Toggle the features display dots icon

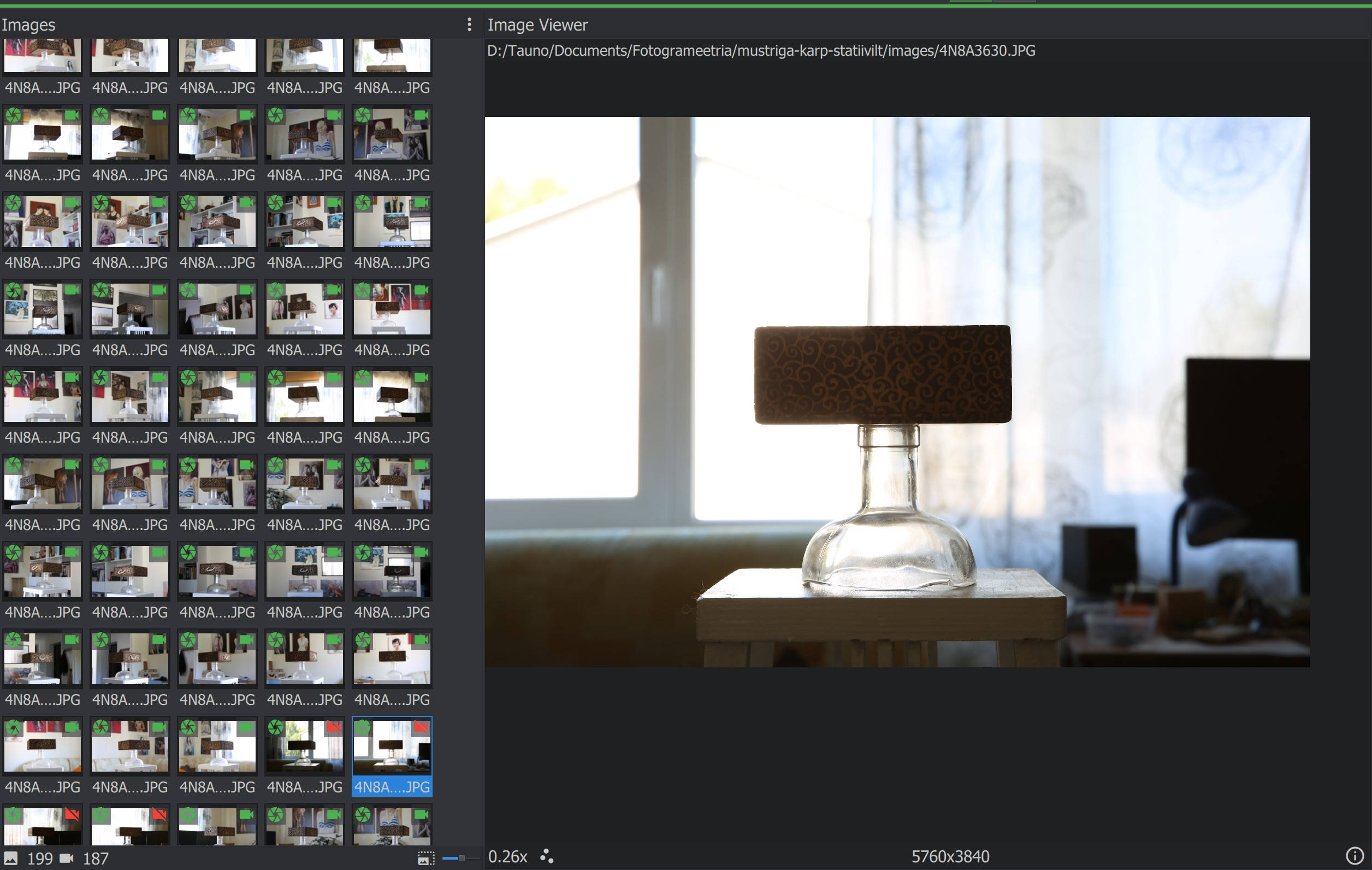(546, 856)
